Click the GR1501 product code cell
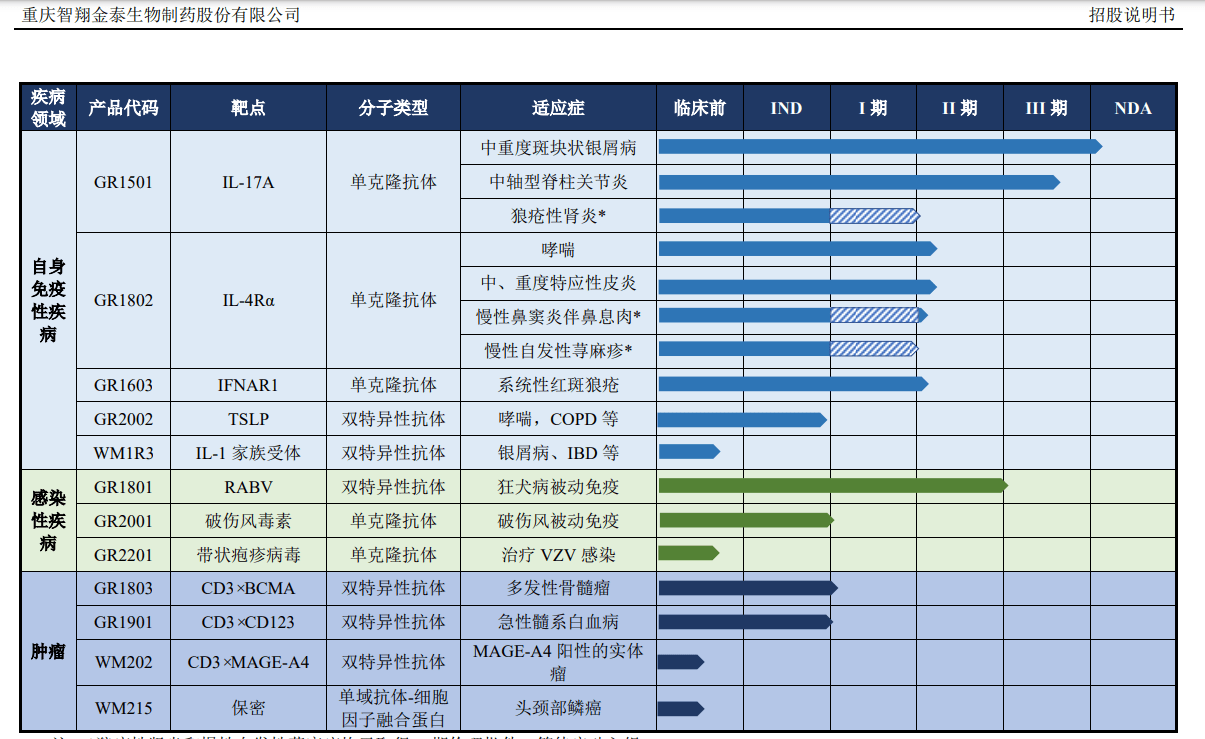 pos(123,182)
